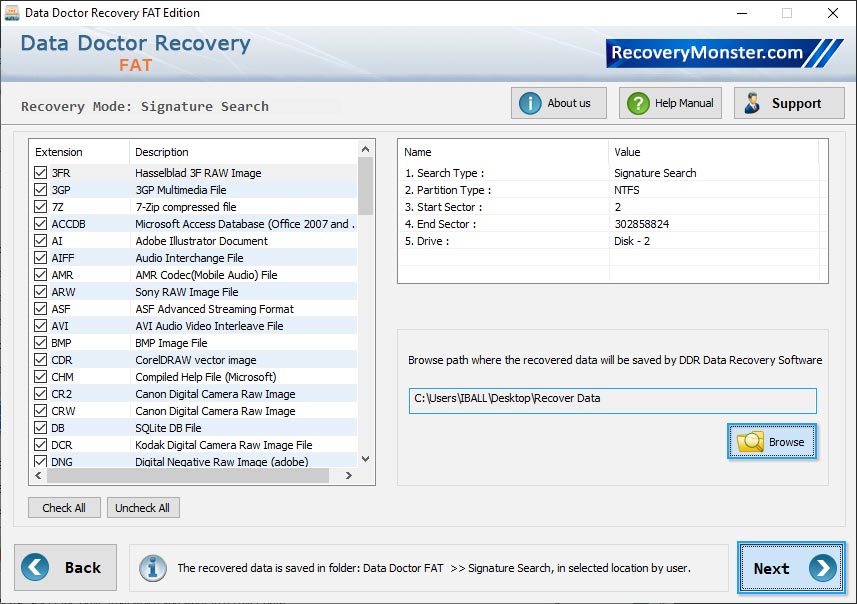This screenshot has width=857, height=604.
Task: Click the recovered data save path field
Action: [612, 400]
